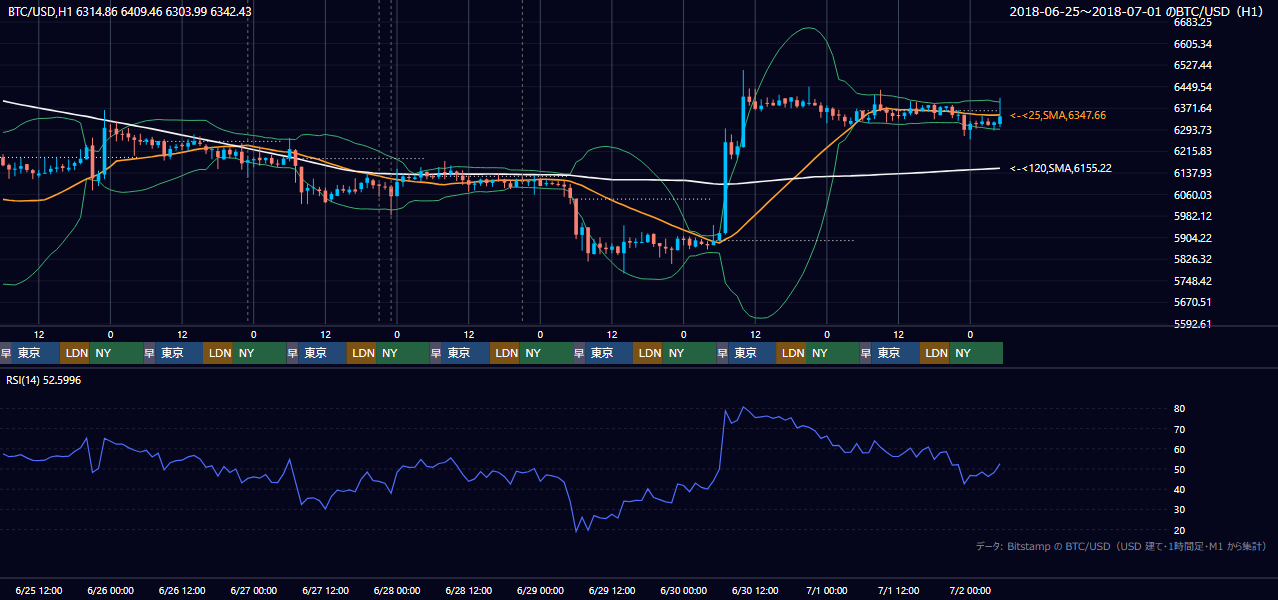
Task: Click price axis value 6527.44
Action: pyautogui.click(x=1193, y=65)
